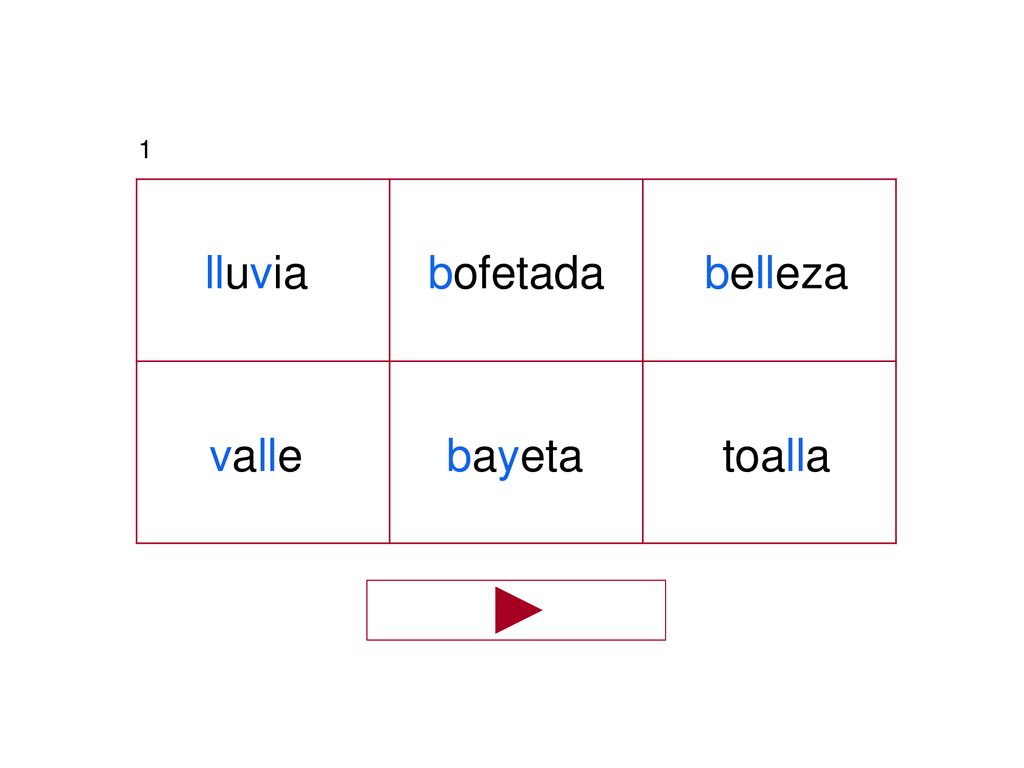1024x768 pixels.
Task: Choose the "bofetada" word cell
Action: [x=516, y=270]
